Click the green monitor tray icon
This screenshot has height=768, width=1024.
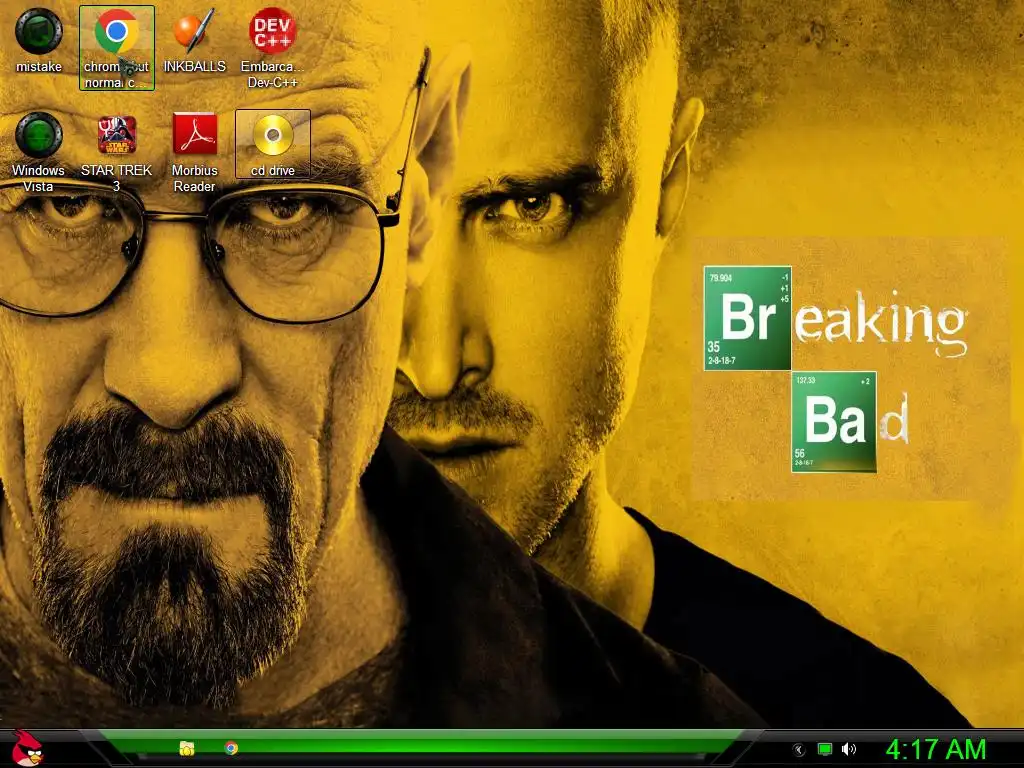(825, 749)
